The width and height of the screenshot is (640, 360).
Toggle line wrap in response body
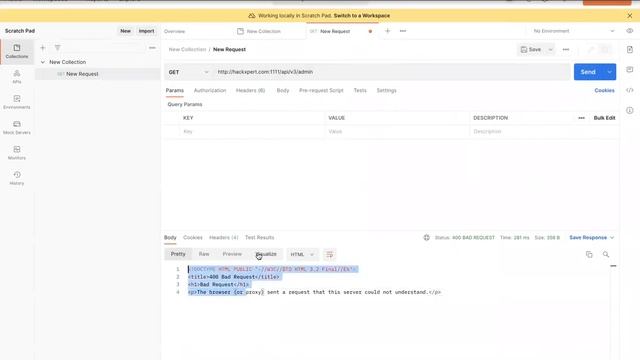(x=329, y=254)
